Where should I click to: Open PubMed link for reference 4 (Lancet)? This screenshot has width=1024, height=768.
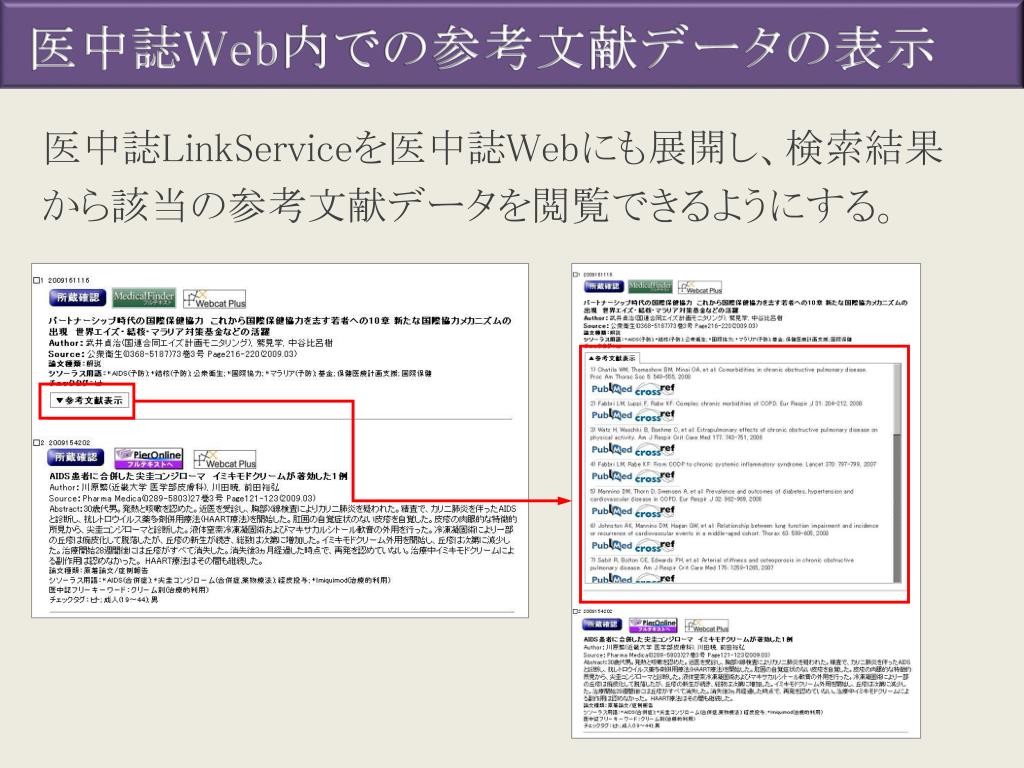612,476
